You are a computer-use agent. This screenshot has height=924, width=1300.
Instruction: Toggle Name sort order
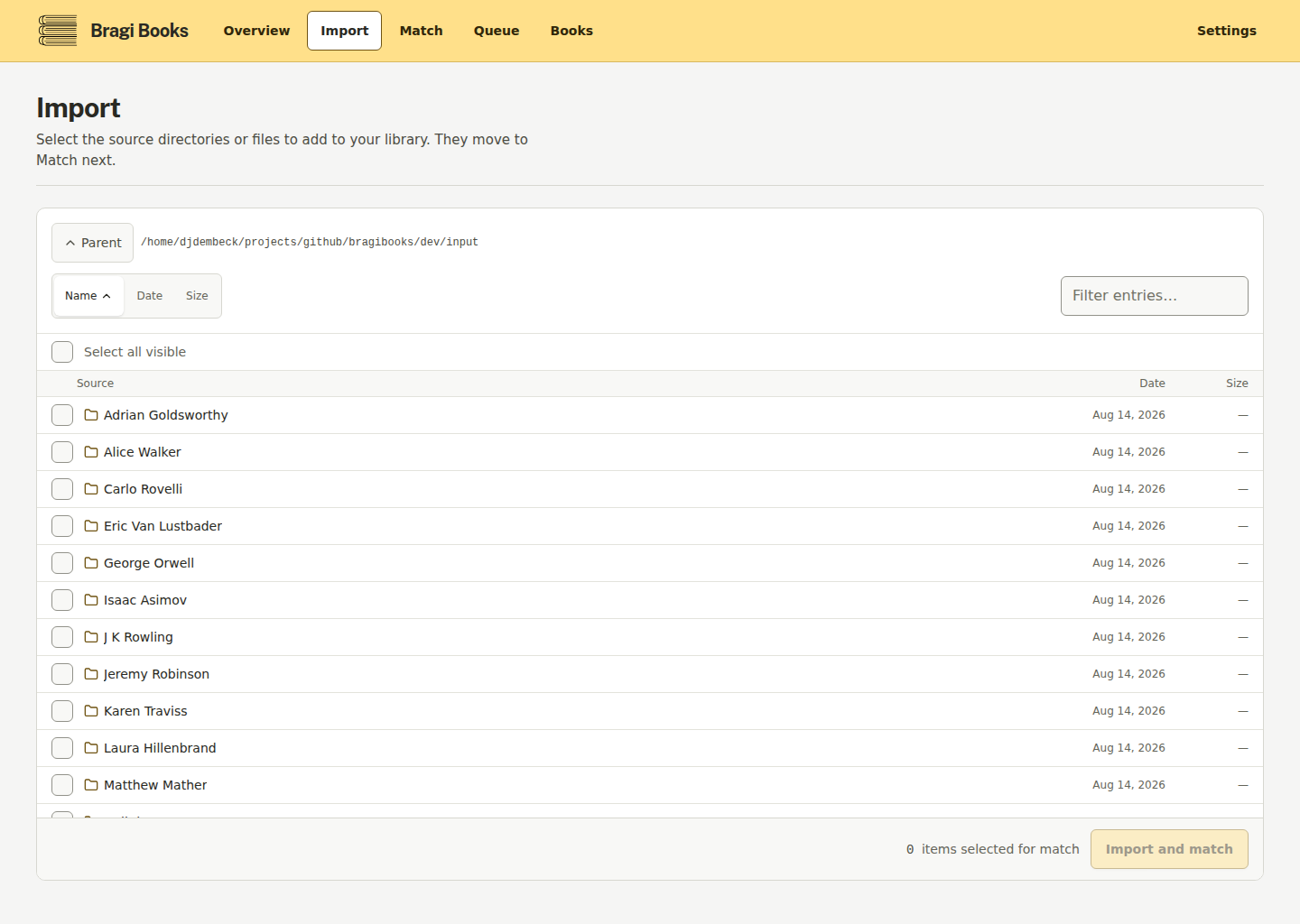point(88,296)
